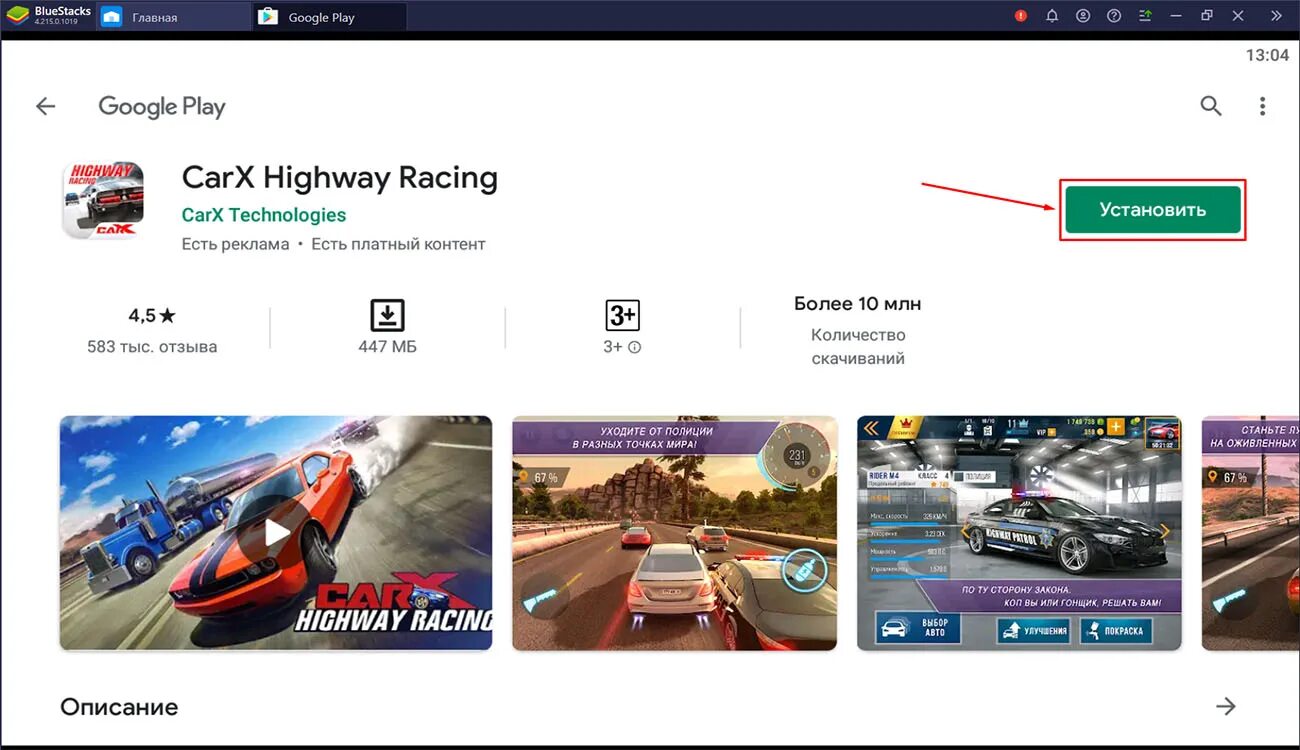Play the CarX trailer video thumbnail
1300x750 pixels.
coord(276,533)
